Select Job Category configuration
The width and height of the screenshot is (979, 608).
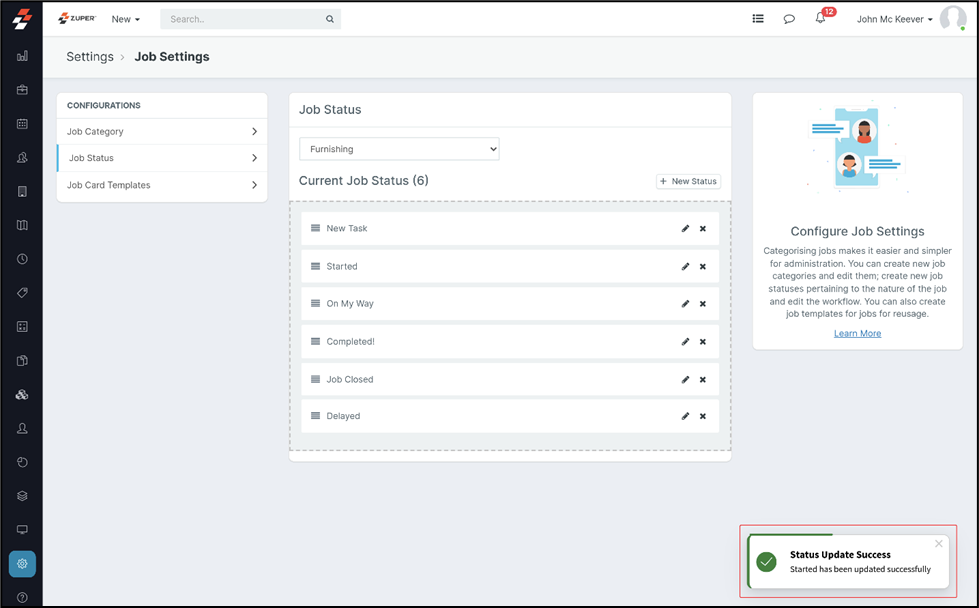162,131
